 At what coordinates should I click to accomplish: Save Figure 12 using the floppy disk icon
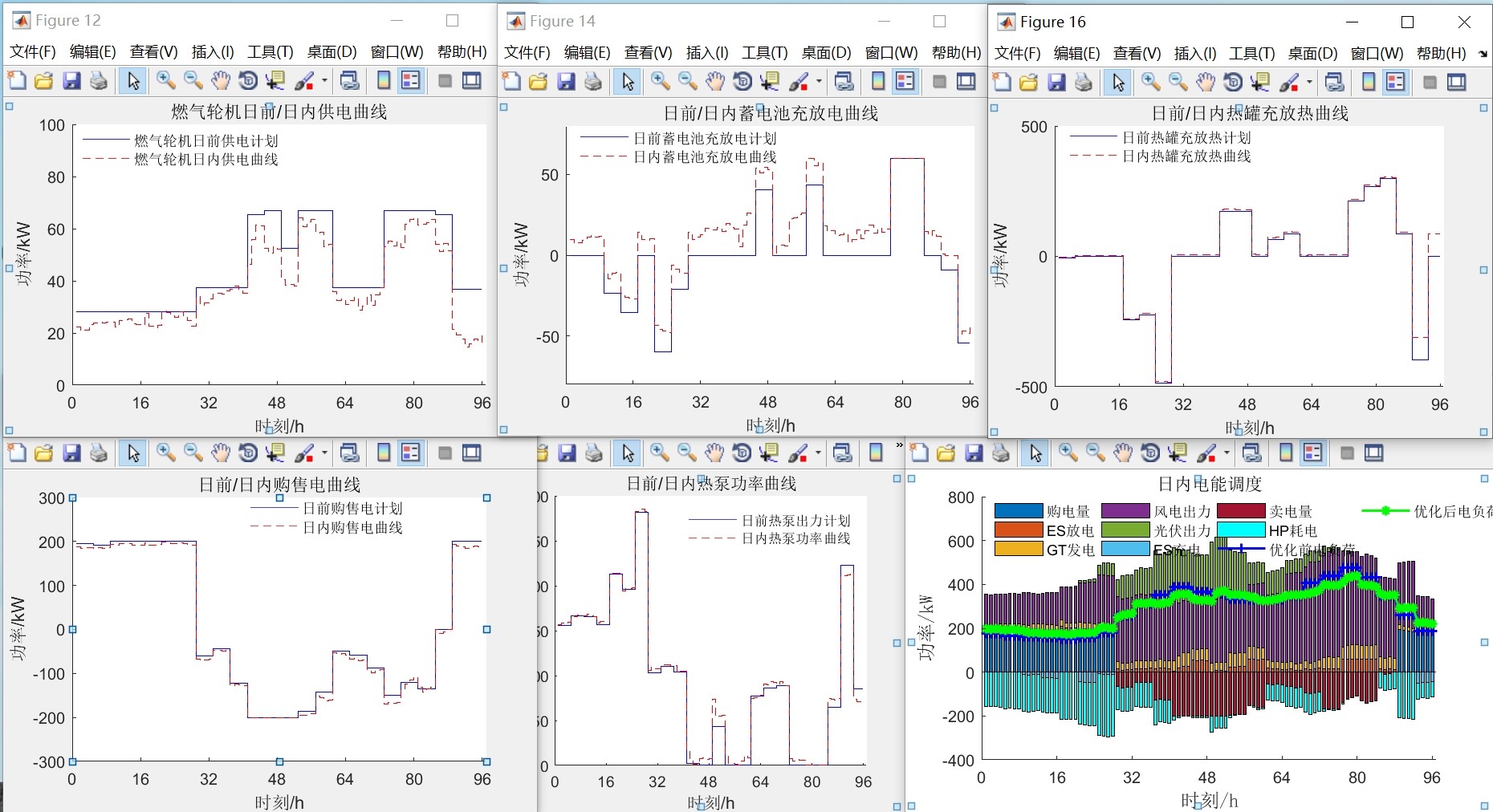[71, 80]
